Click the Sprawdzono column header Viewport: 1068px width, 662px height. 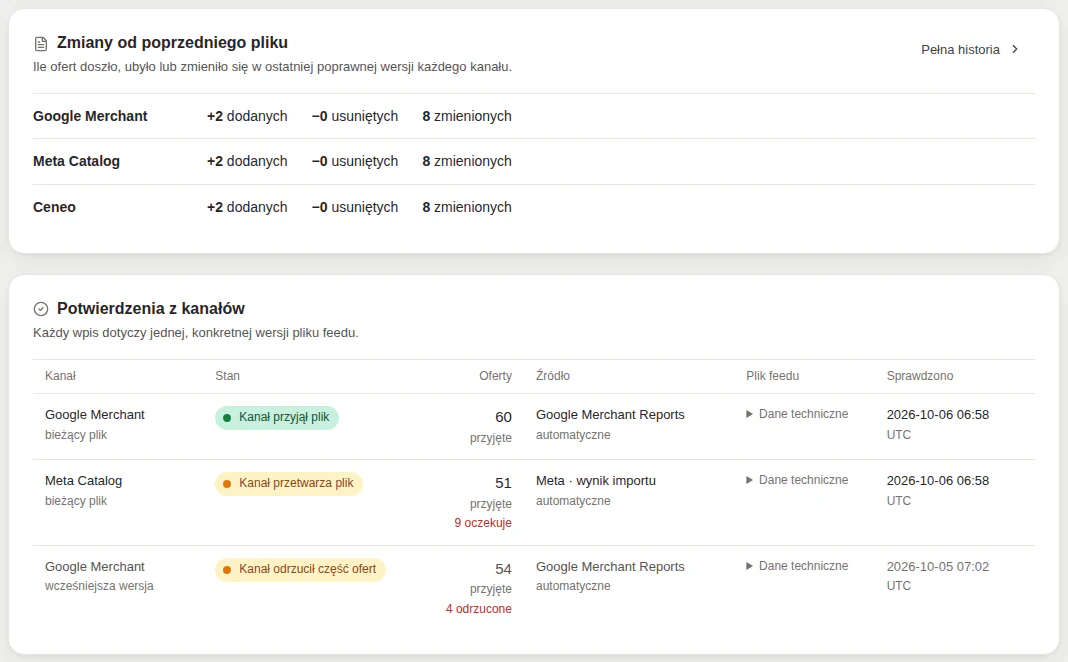[x=920, y=376]
